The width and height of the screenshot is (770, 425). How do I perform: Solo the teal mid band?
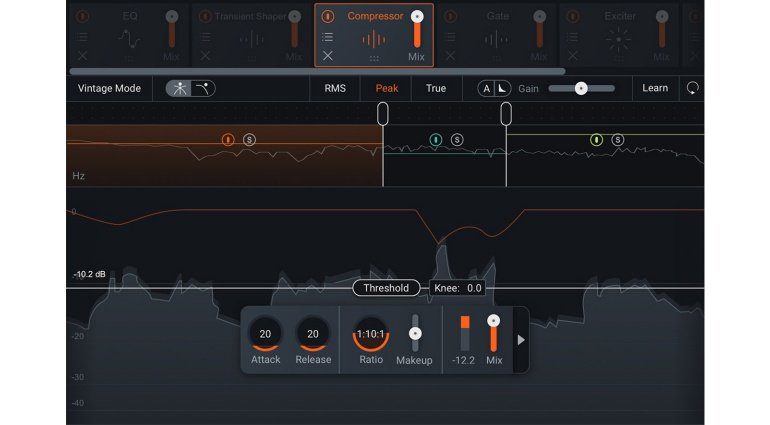click(x=457, y=139)
